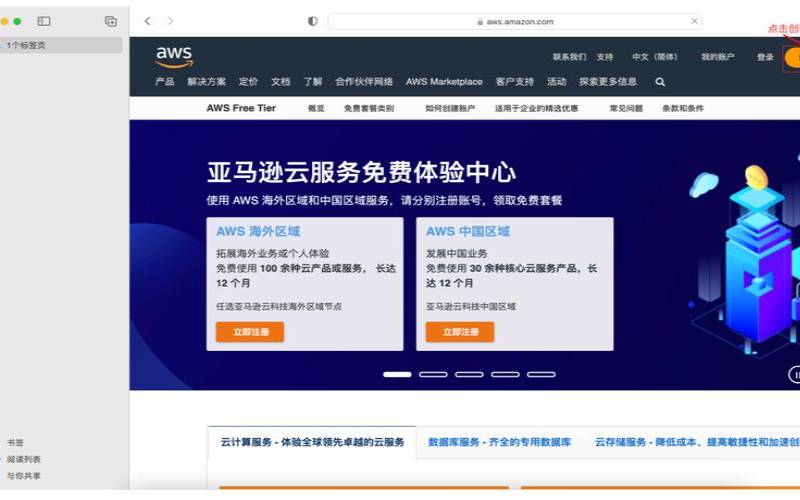
Task: Select the 常见问题 sub-navigation item
Action: (x=626, y=108)
